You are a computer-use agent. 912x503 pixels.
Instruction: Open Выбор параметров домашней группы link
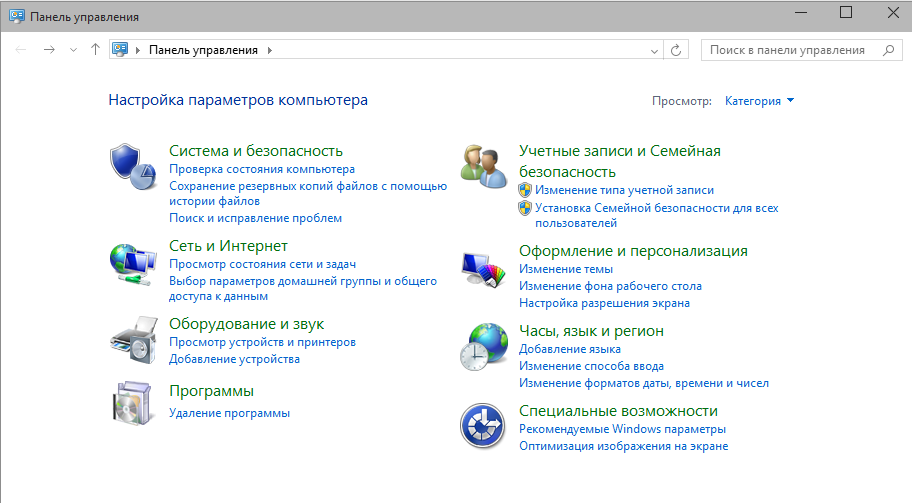[x=302, y=288]
